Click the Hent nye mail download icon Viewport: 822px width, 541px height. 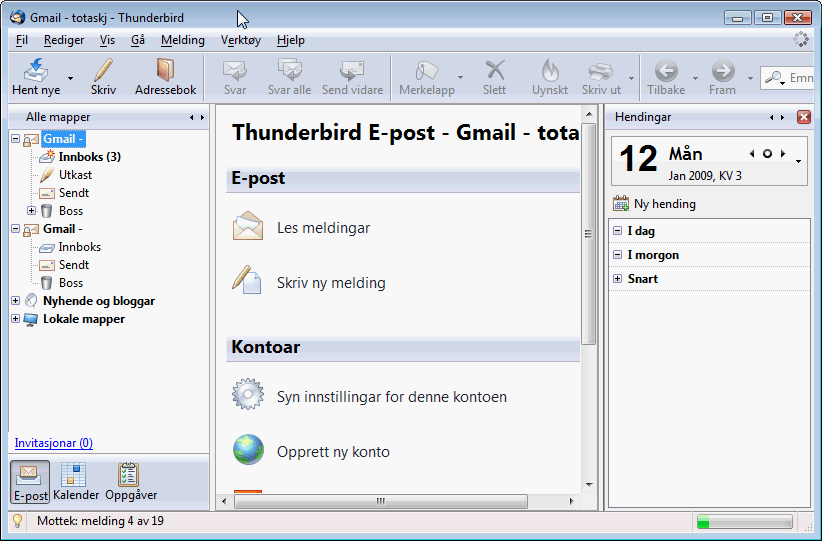[x=36, y=70]
